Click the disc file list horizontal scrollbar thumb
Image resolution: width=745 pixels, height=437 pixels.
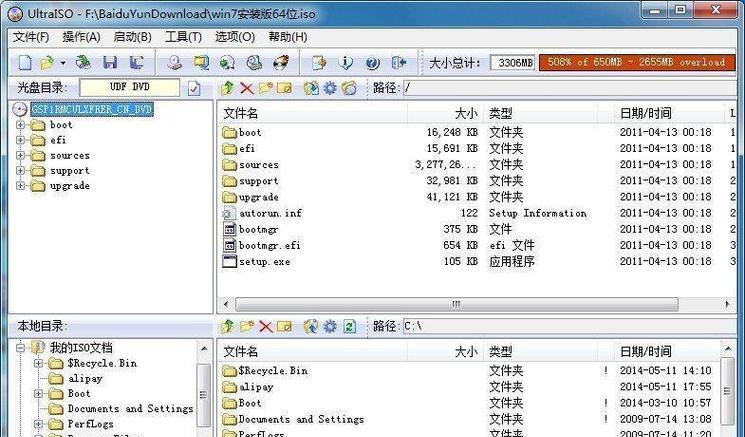tap(457, 304)
